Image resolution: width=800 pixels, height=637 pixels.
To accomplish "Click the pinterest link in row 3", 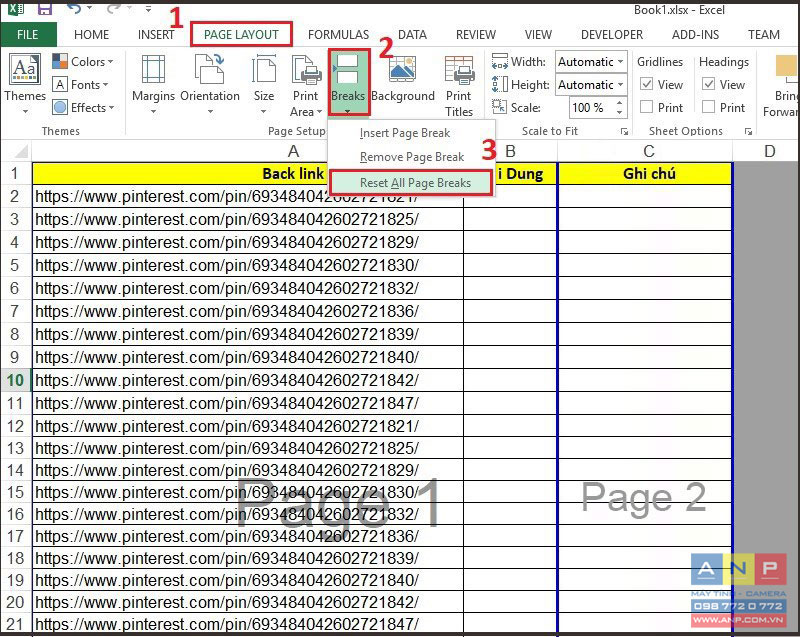I will (x=227, y=219).
